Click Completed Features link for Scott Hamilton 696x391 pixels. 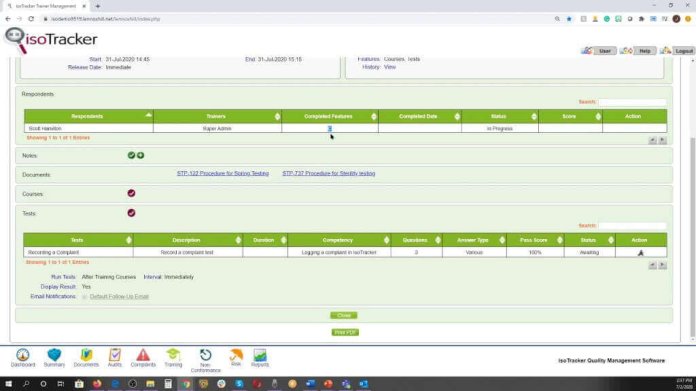click(330, 128)
